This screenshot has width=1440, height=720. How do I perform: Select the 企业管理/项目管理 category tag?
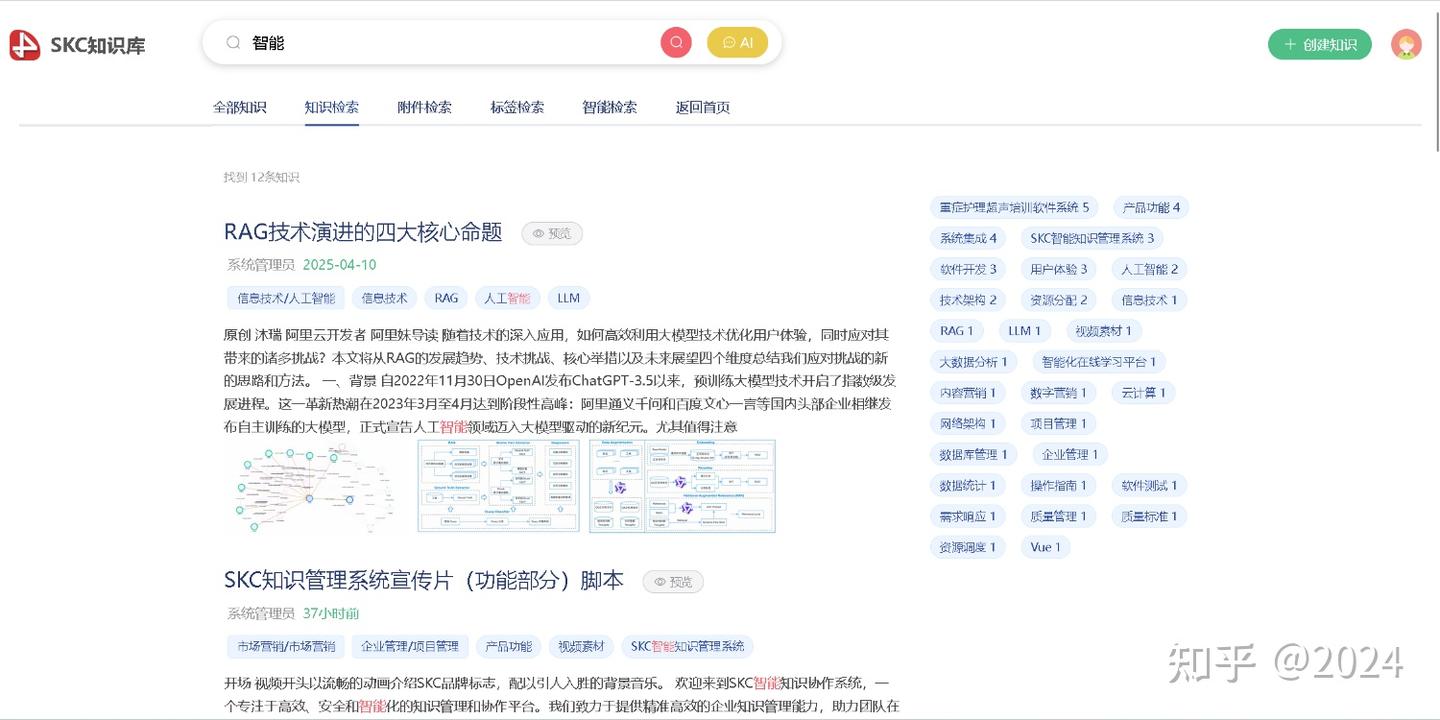[410, 646]
